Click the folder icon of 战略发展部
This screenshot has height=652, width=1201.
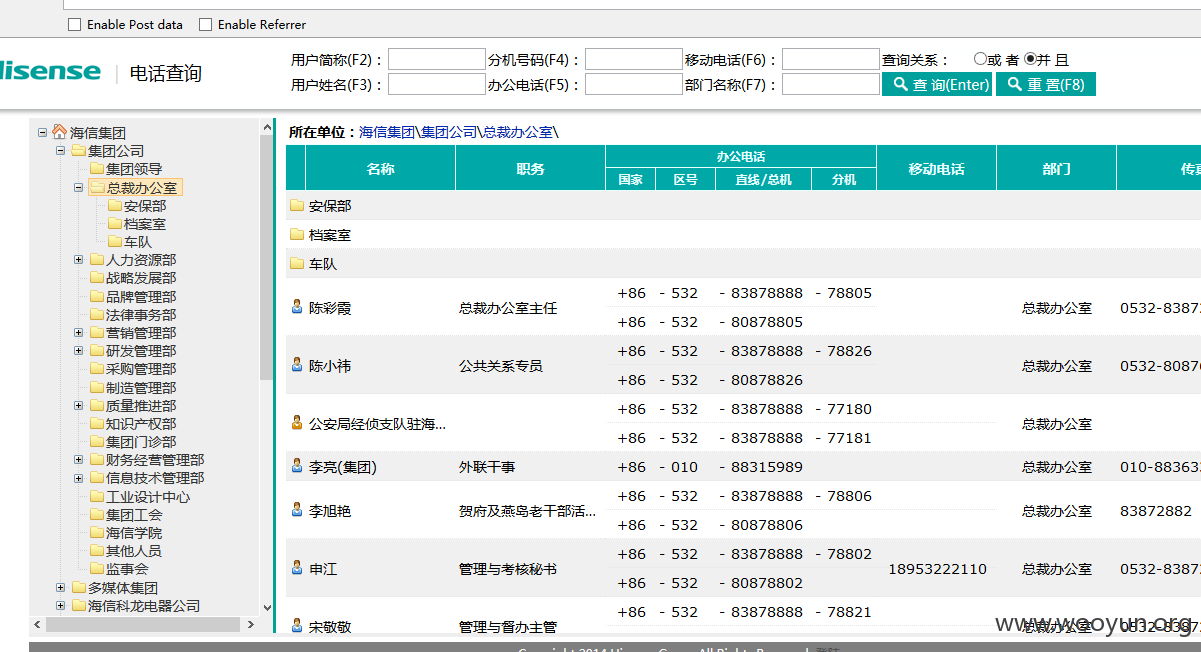97,278
